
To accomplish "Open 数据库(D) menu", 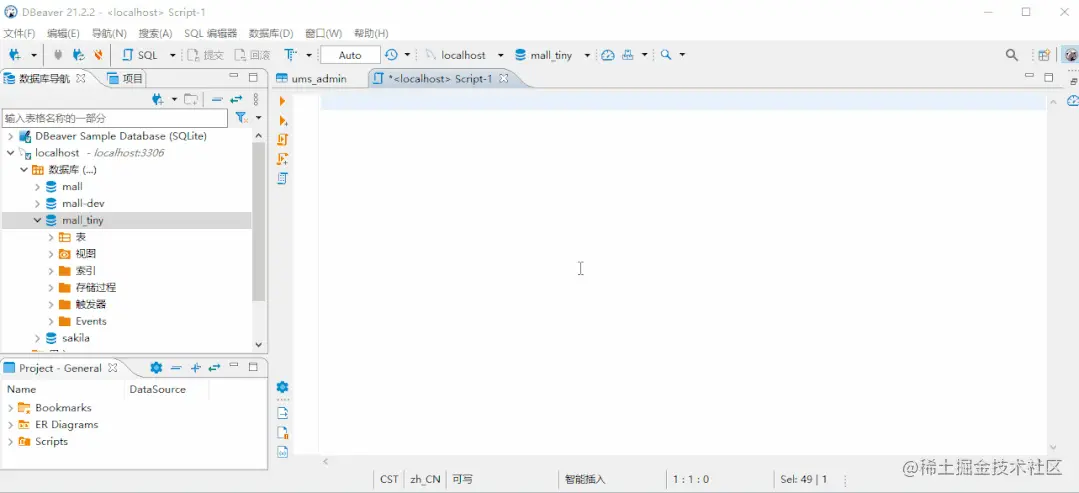I will [271, 33].
